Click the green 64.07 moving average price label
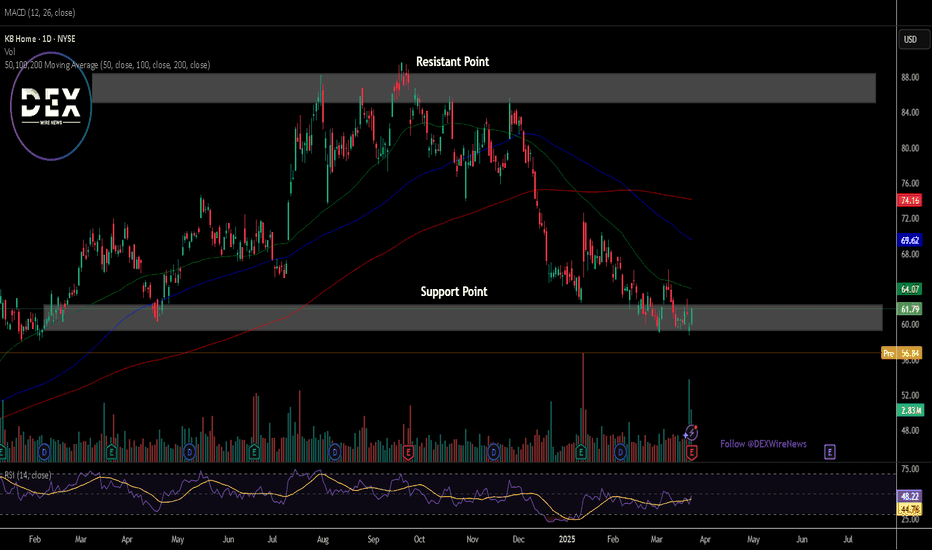The height and width of the screenshot is (550, 932). click(909, 289)
